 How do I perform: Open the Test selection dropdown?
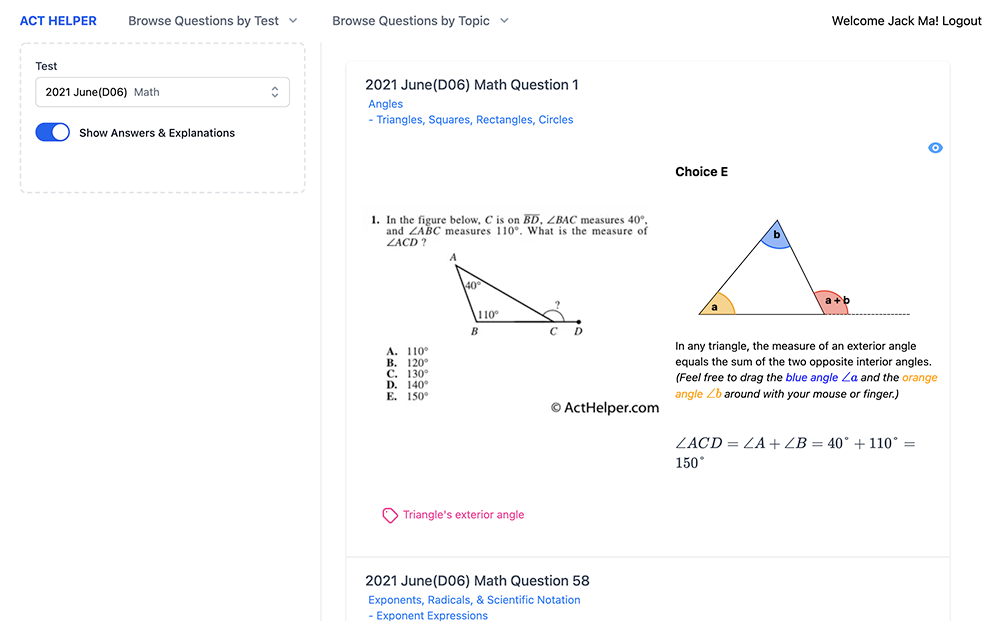[162, 92]
